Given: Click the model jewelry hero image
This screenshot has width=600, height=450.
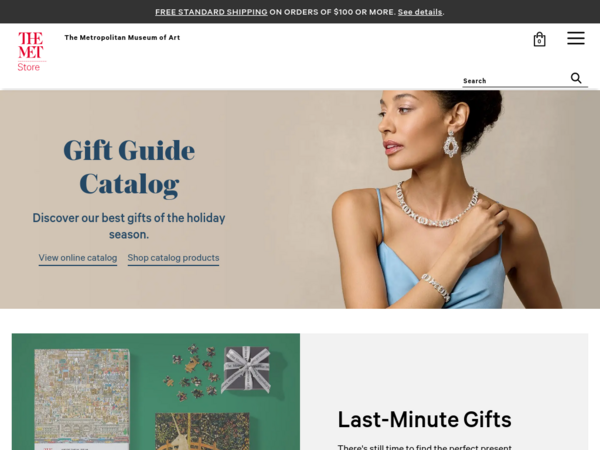Looking at the screenshot, I should (444, 199).
